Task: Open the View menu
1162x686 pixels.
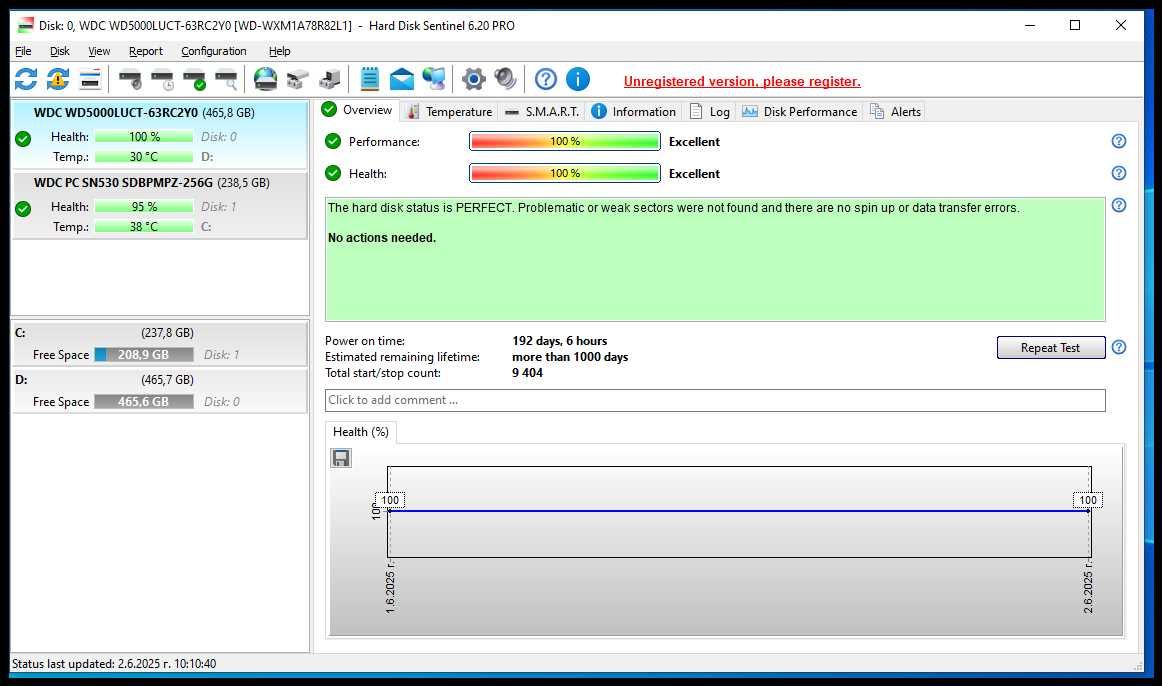Action: 99,51
